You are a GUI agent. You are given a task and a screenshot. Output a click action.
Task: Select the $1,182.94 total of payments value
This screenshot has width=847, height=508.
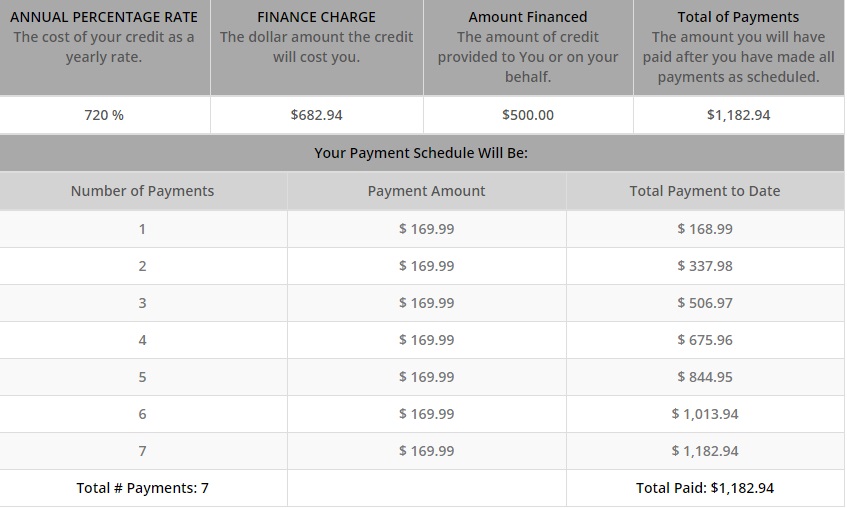click(x=738, y=115)
